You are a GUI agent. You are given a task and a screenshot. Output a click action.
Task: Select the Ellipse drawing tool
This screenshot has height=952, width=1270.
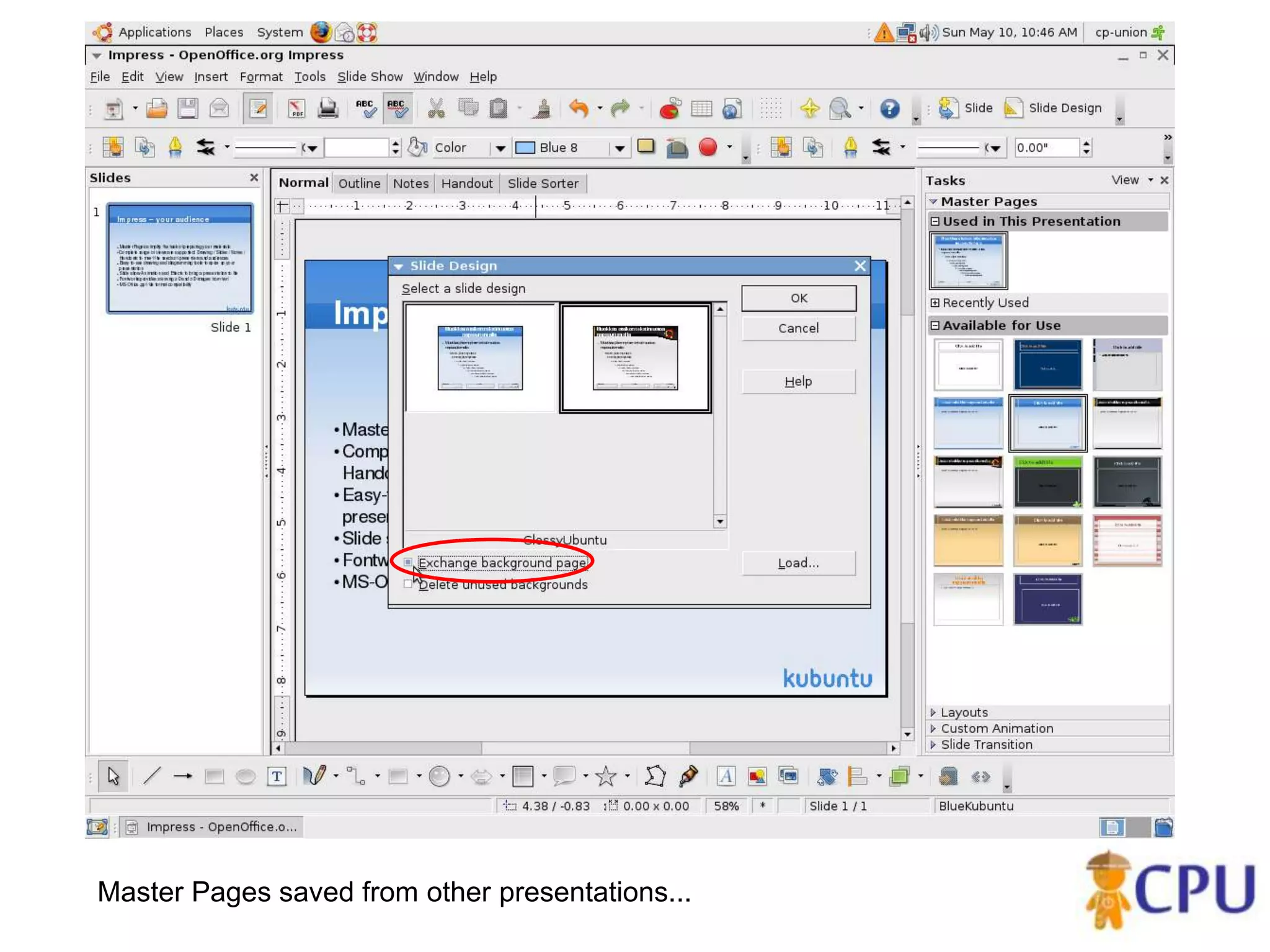coord(246,776)
